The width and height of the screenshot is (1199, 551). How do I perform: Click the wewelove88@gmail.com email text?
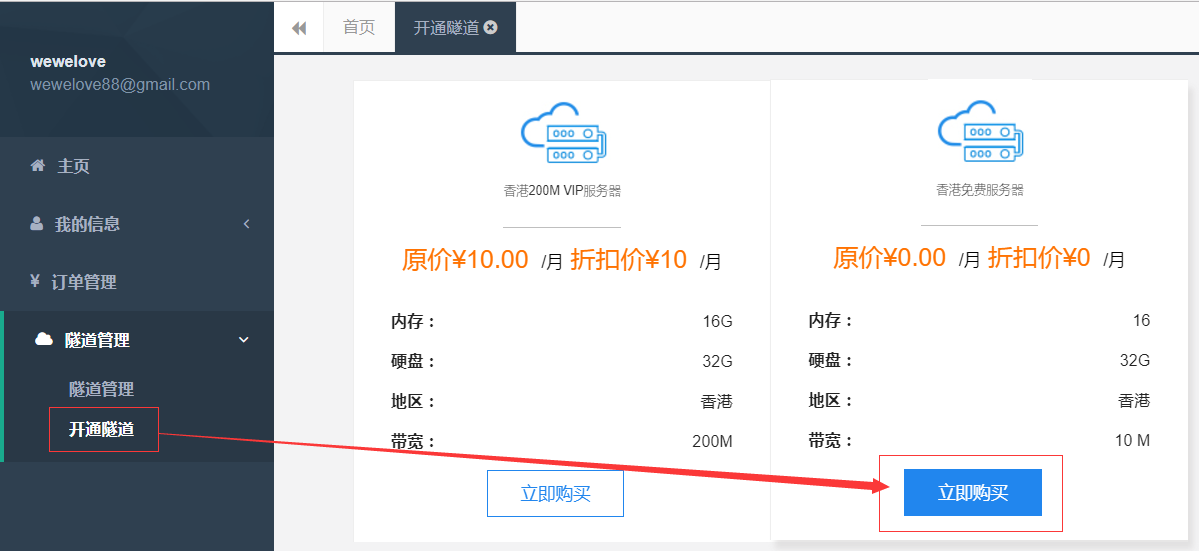pyautogui.click(x=120, y=85)
